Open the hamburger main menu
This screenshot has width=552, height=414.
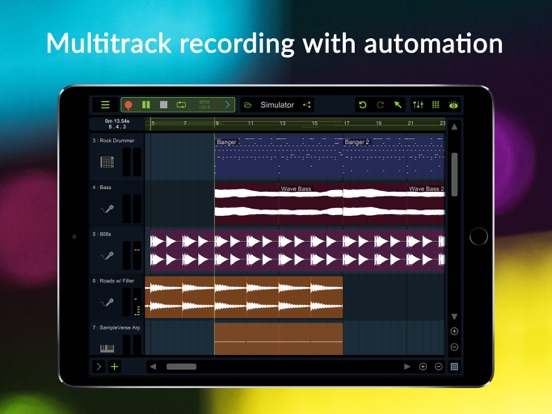[x=105, y=105]
